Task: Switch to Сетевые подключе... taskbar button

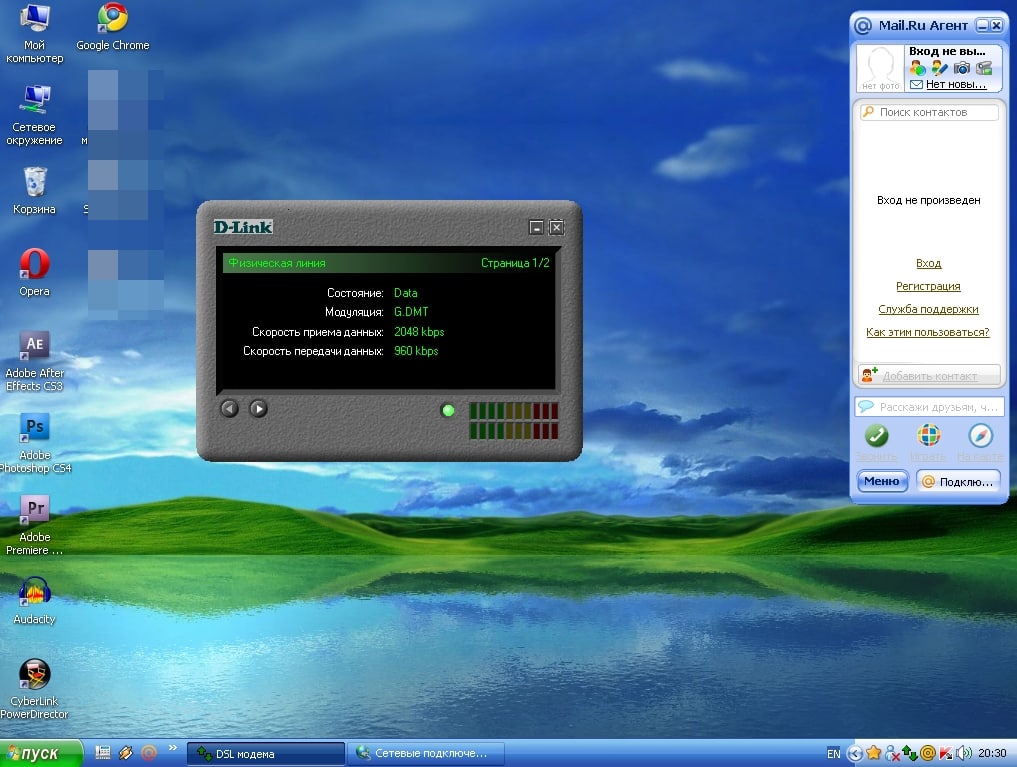Action: (425, 753)
